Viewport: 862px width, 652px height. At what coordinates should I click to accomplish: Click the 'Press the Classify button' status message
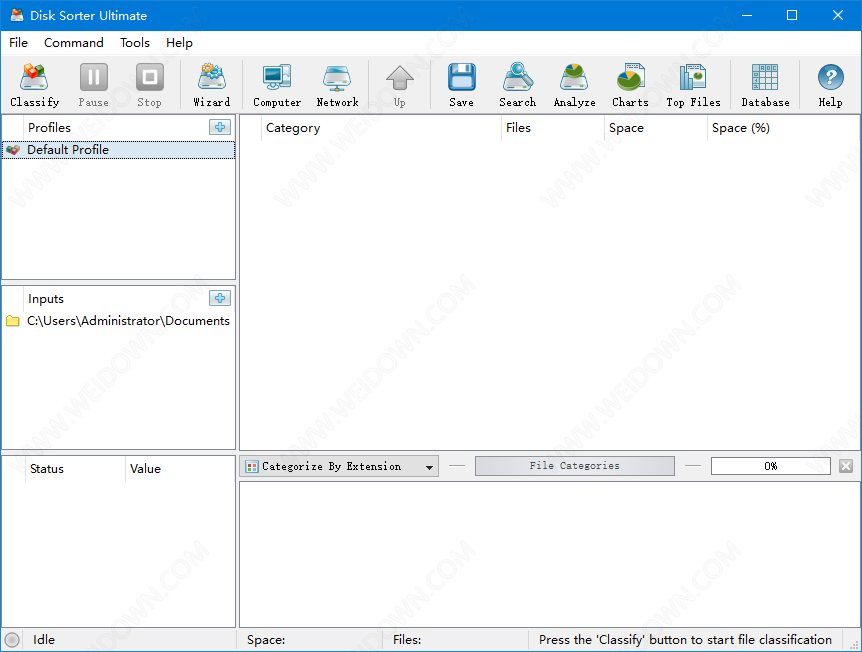(685, 640)
